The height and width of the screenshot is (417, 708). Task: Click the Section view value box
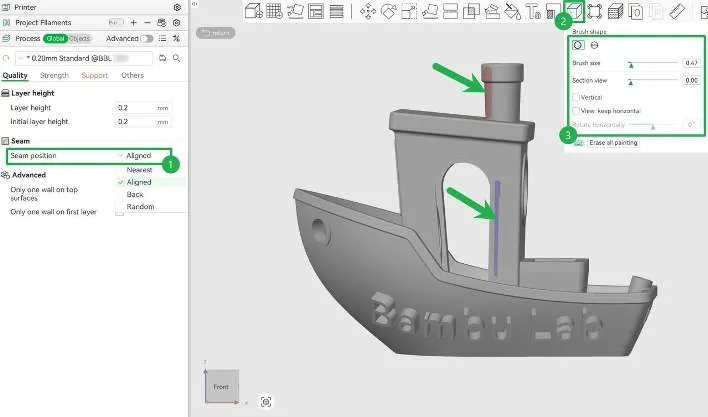(x=691, y=81)
